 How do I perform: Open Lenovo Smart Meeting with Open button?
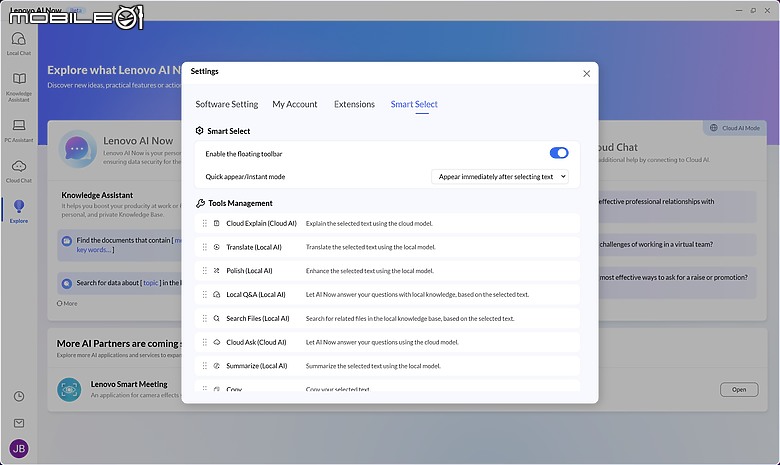tap(739, 389)
